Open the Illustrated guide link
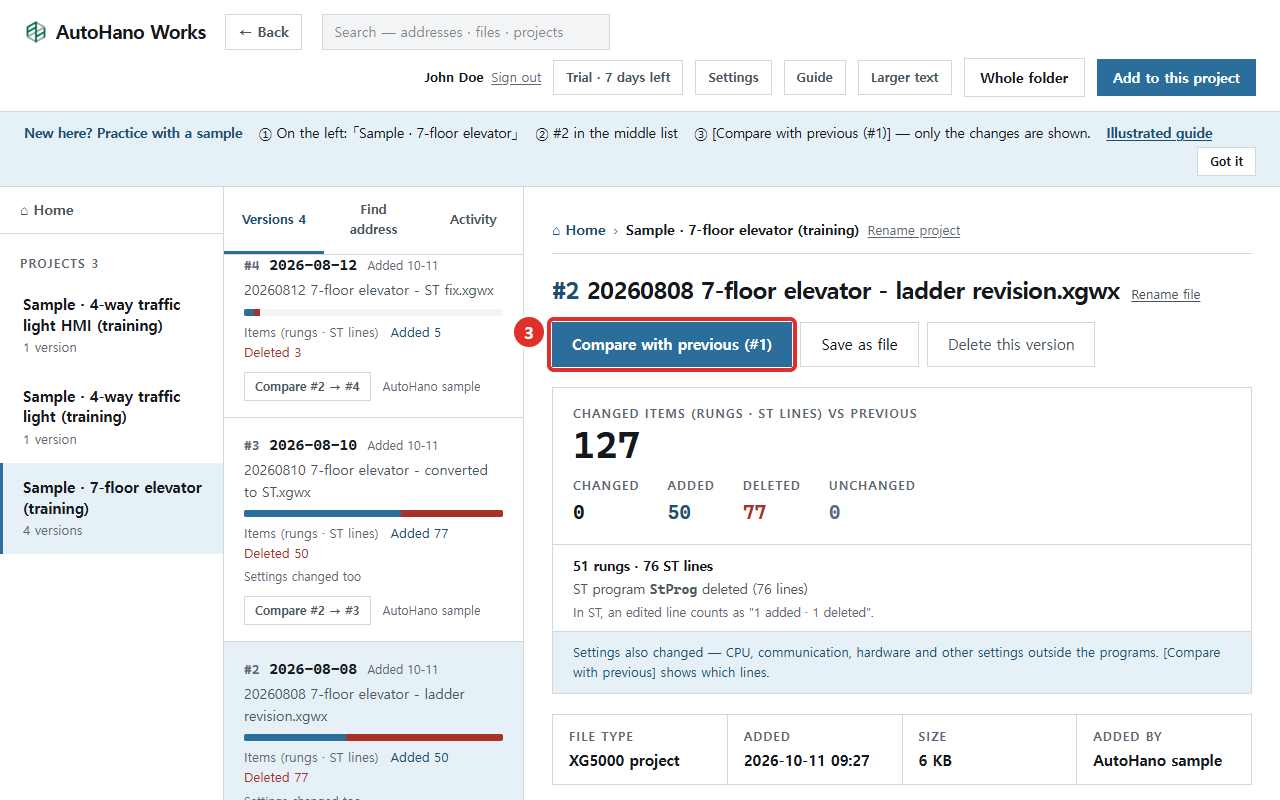The image size is (1280, 800). point(1159,133)
